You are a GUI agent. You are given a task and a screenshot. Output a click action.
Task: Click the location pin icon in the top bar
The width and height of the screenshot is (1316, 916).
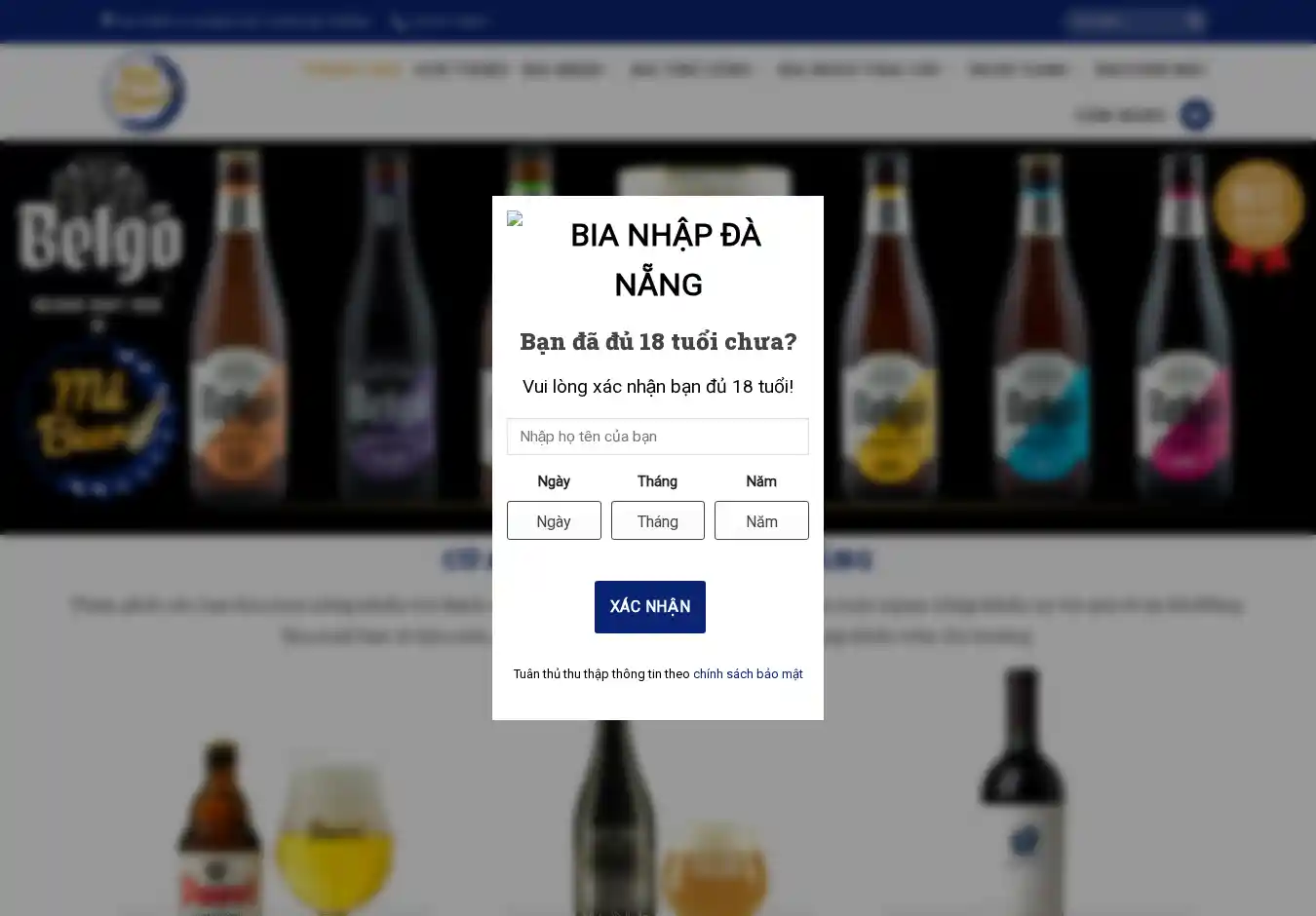click(x=107, y=20)
